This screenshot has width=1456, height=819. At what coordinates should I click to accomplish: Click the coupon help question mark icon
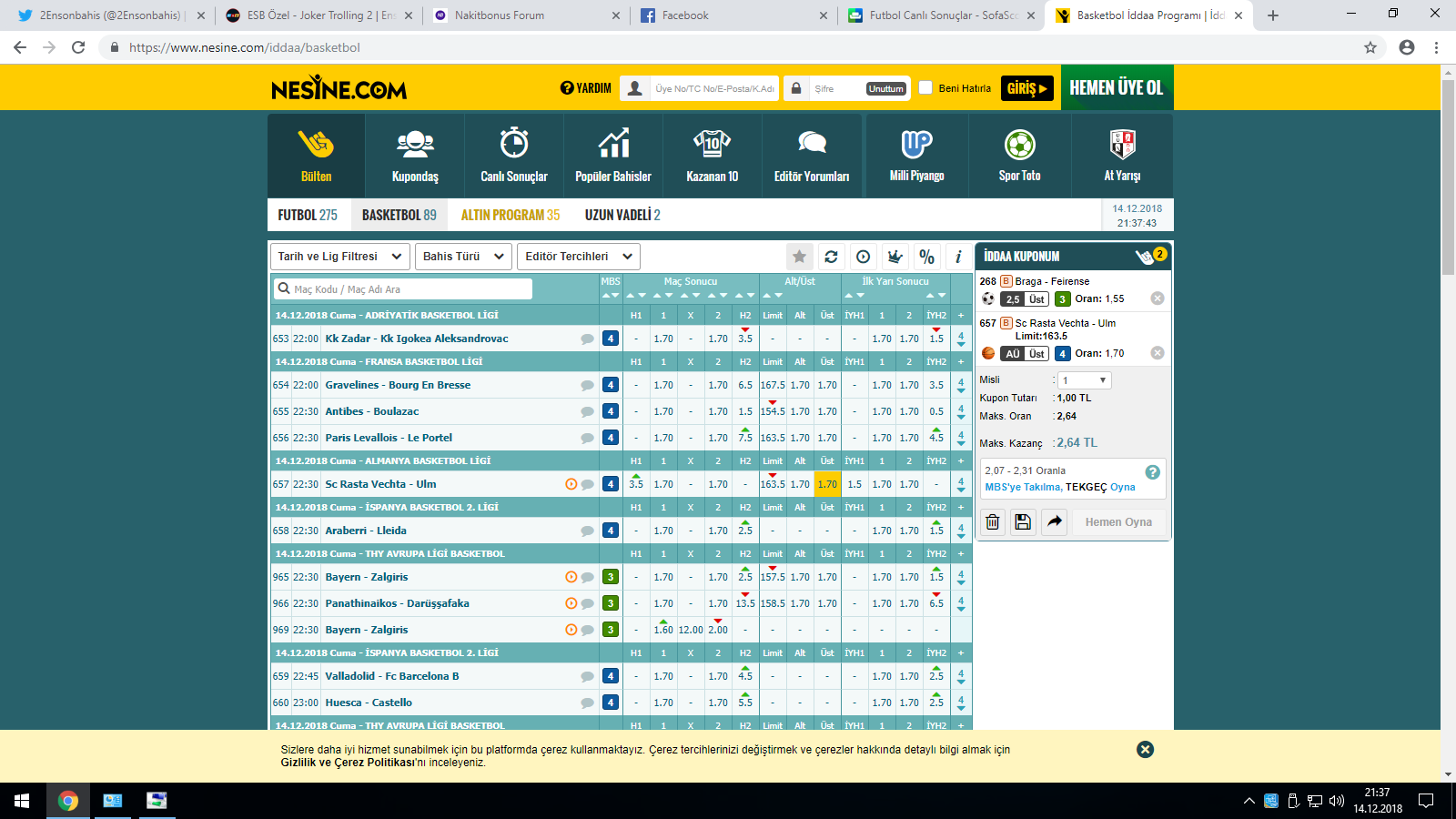(x=1152, y=471)
